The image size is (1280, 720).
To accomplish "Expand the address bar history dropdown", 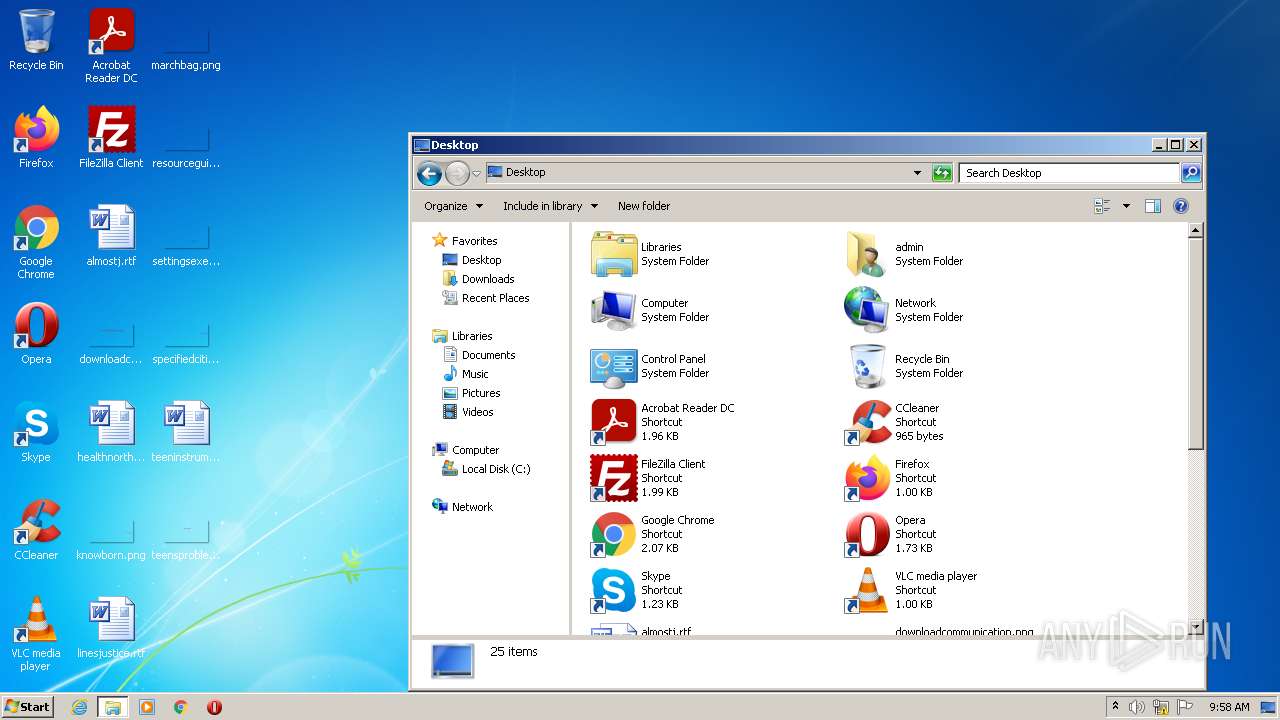I will tap(917, 173).
